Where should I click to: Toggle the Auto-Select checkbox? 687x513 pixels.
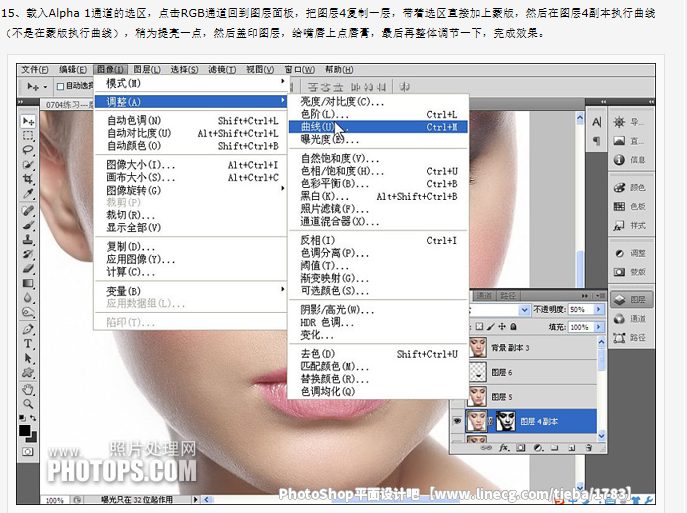coord(60,86)
